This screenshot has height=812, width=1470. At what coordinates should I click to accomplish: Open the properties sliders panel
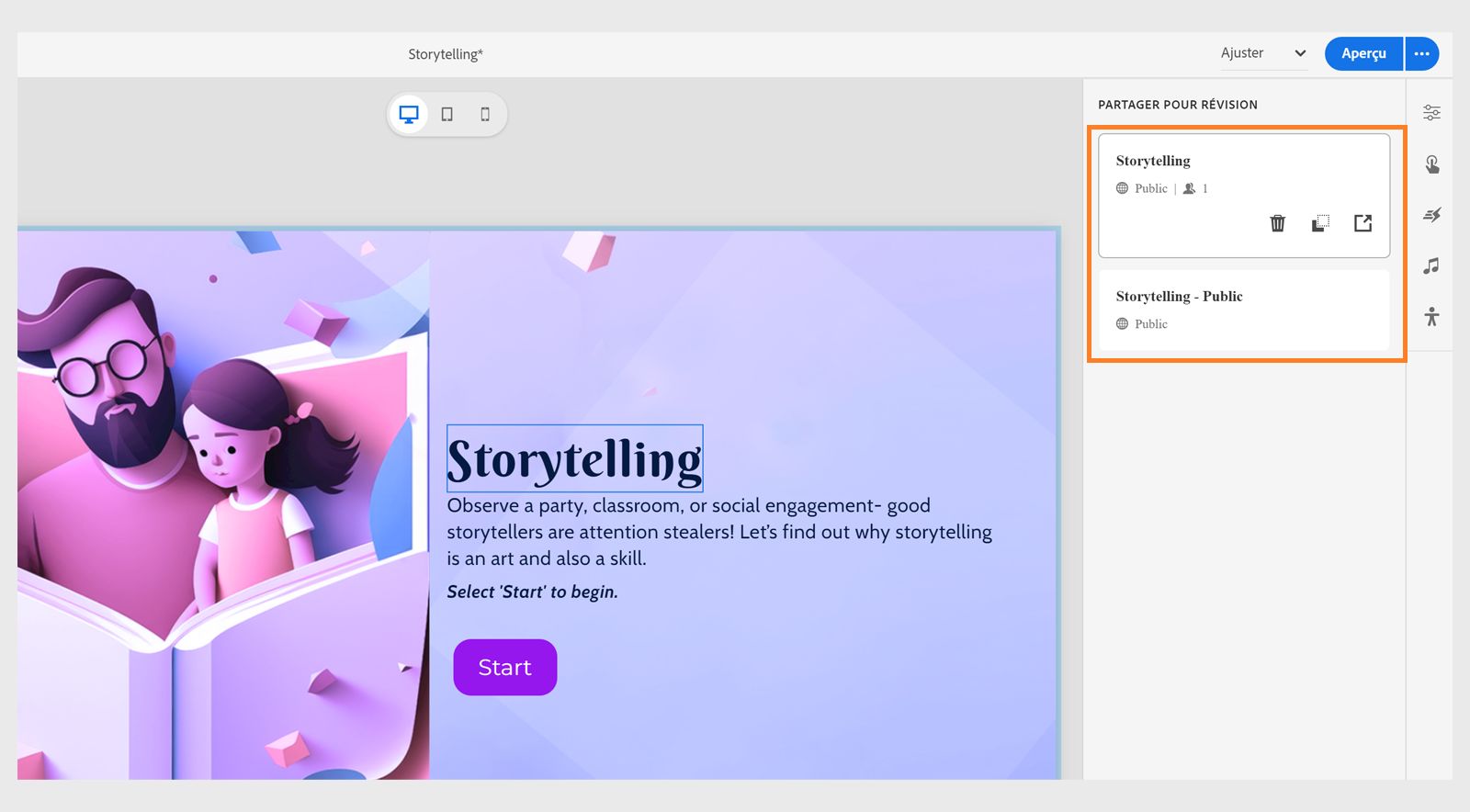click(1431, 113)
